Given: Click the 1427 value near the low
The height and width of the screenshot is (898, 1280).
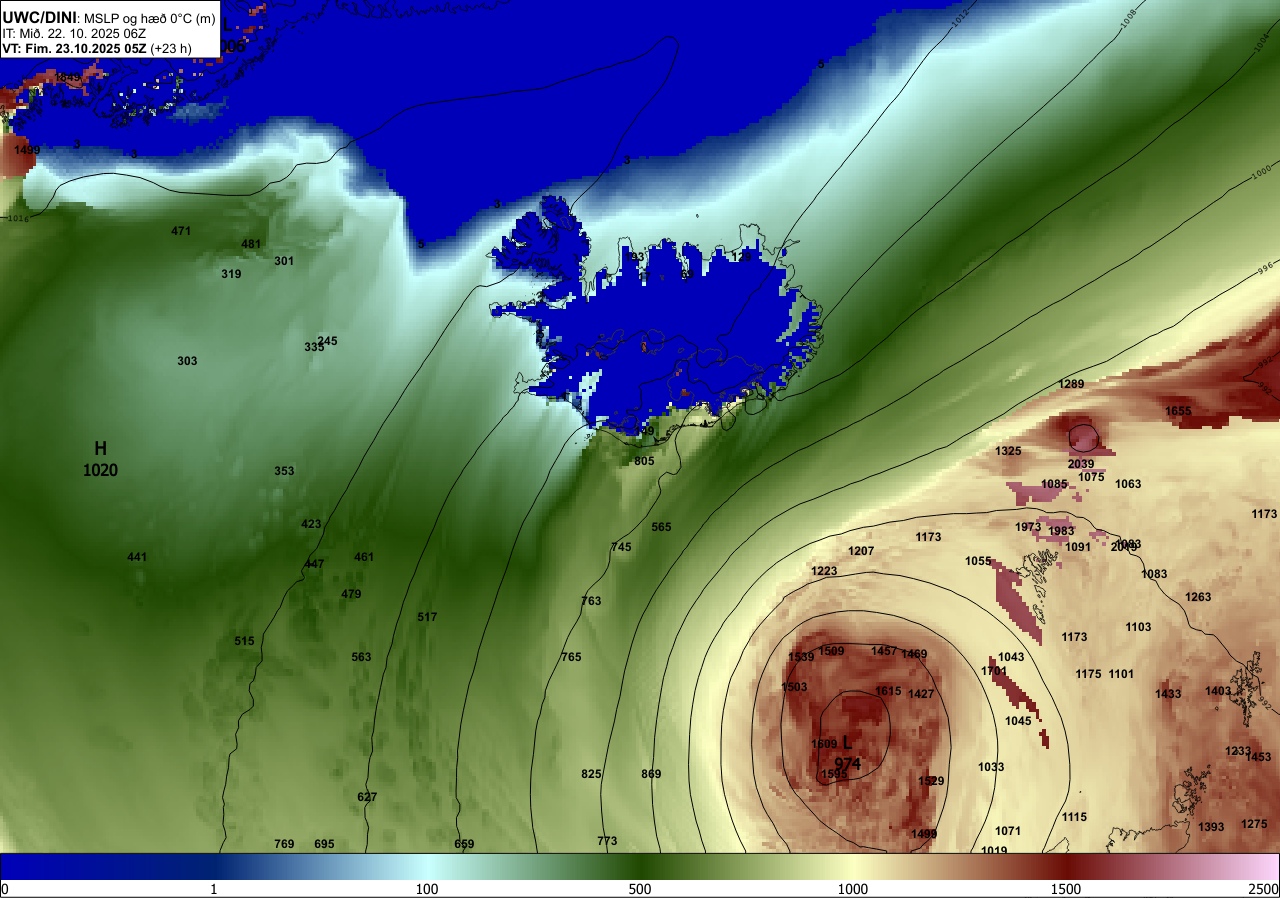Looking at the screenshot, I should click(x=921, y=694).
